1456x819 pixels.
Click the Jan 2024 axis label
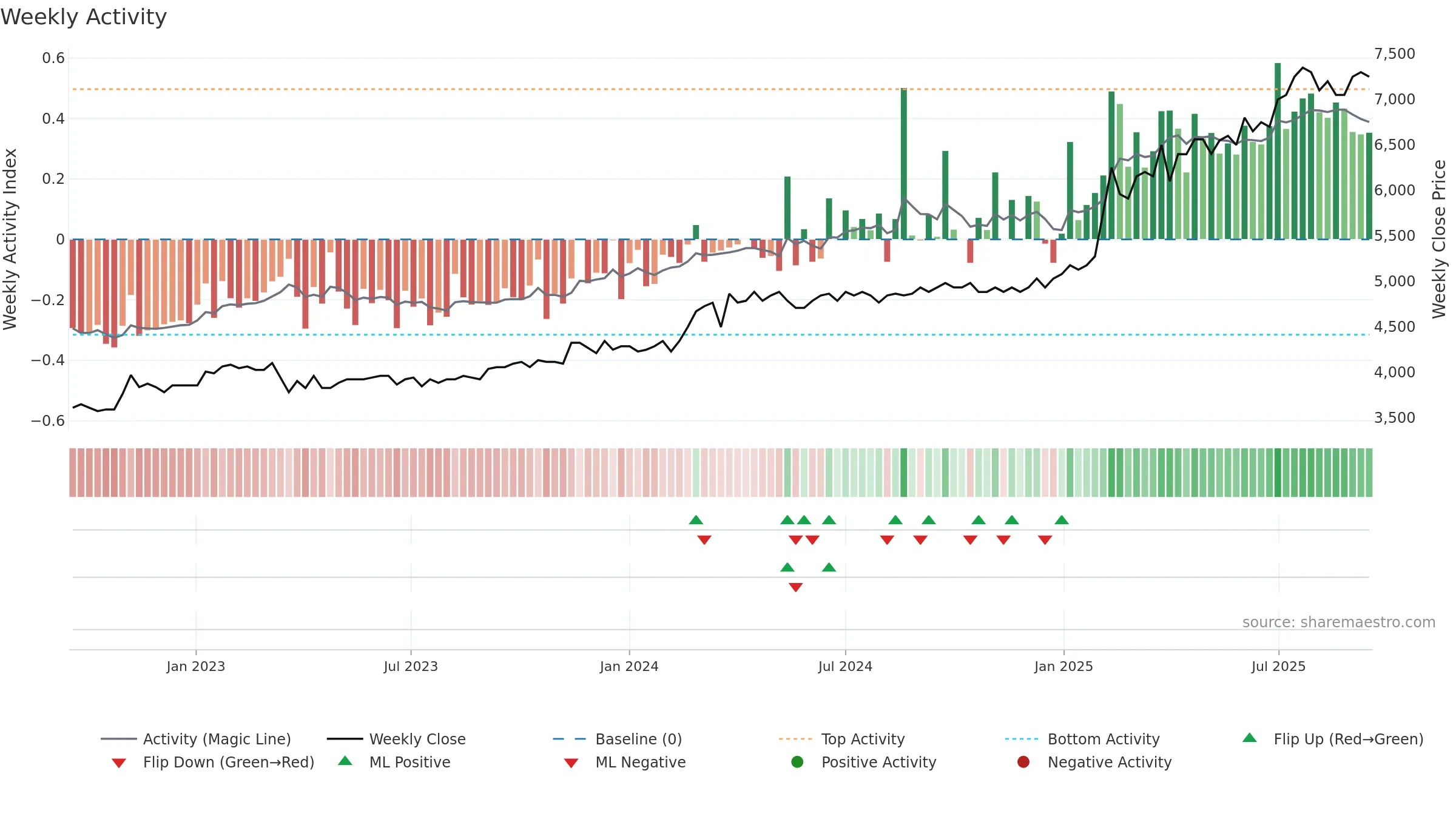[629, 666]
